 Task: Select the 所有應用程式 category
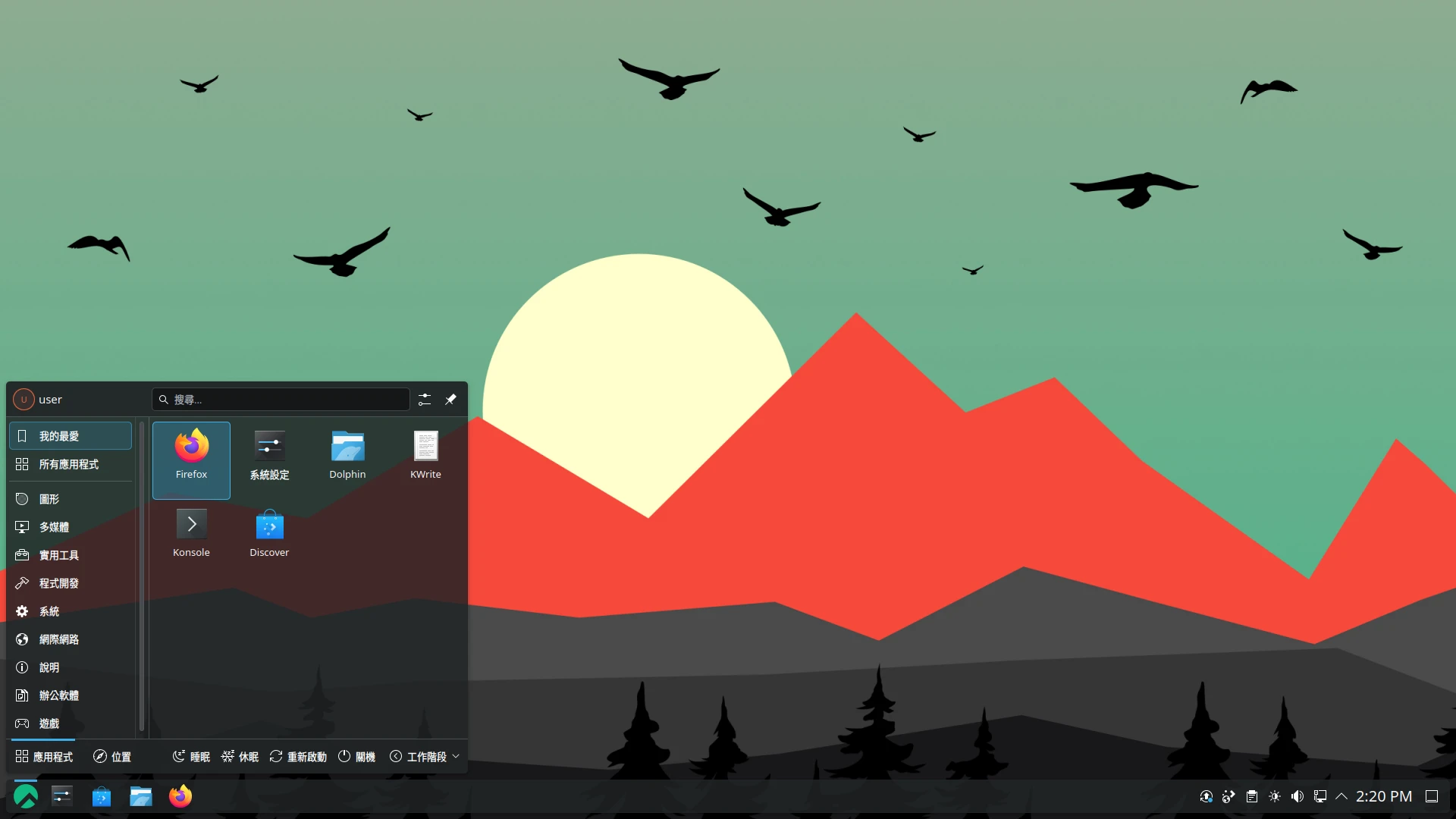(x=70, y=464)
